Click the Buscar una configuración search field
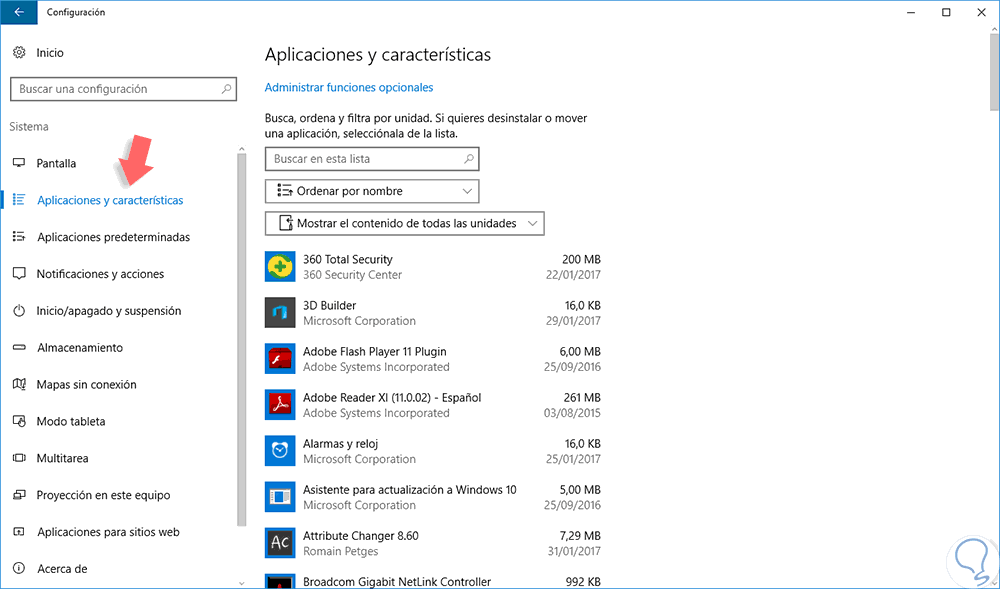This screenshot has height=589, width=1000. tap(123, 89)
